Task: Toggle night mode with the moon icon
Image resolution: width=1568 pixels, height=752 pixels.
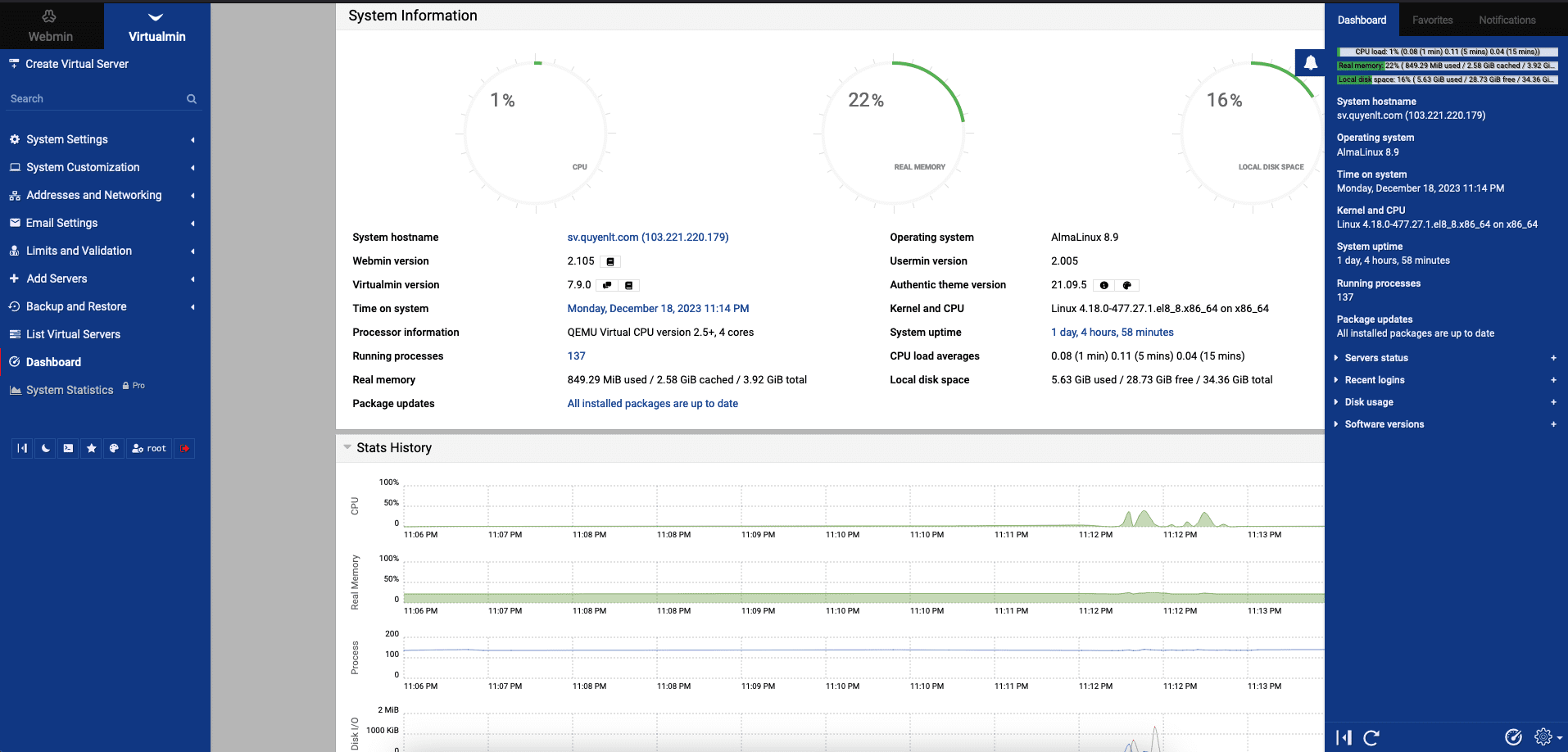Action: click(x=45, y=448)
